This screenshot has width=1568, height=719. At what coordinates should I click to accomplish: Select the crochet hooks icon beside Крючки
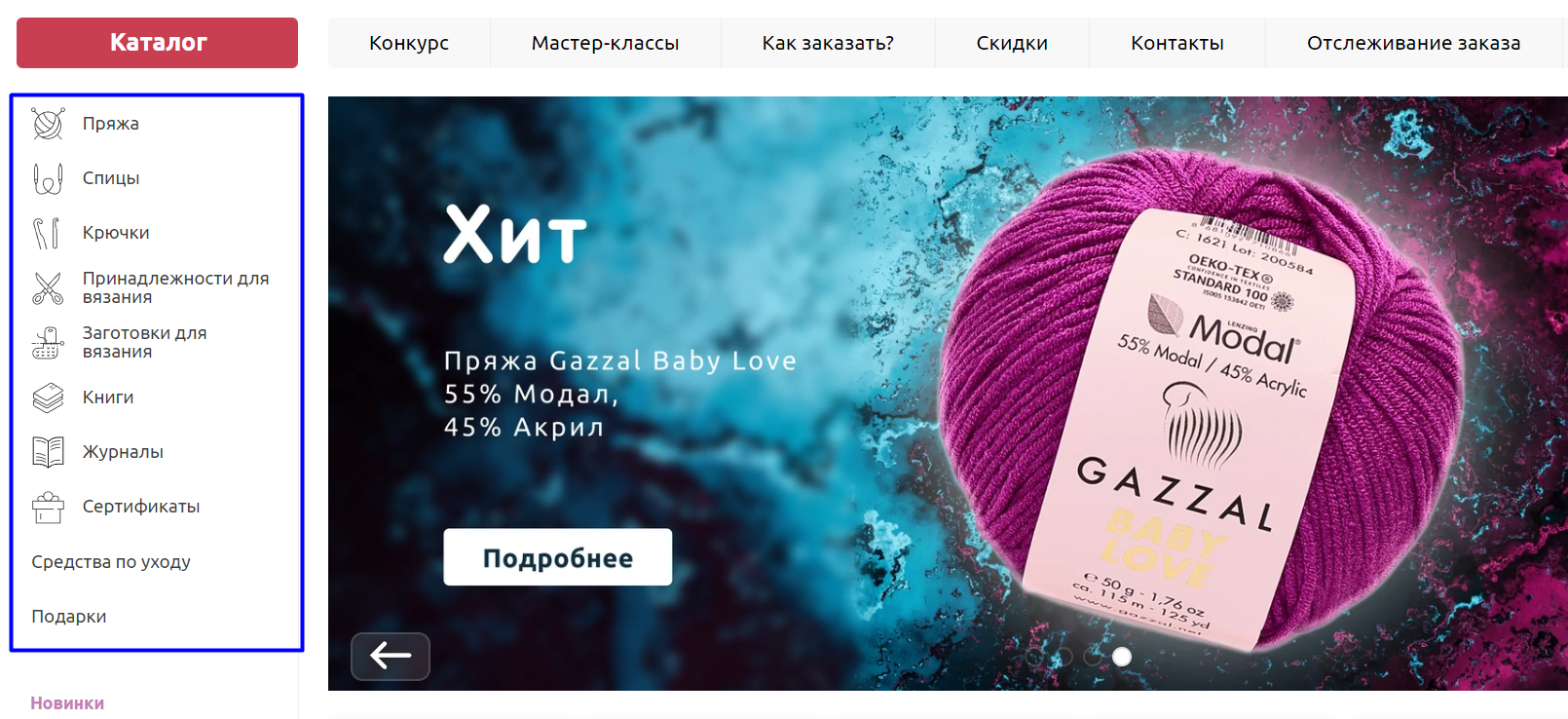[47, 233]
